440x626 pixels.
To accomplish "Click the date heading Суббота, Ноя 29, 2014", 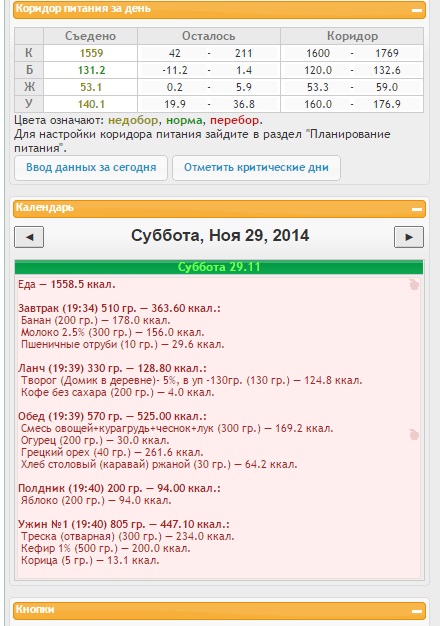I will pyautogui.click(x=220, y=236).
